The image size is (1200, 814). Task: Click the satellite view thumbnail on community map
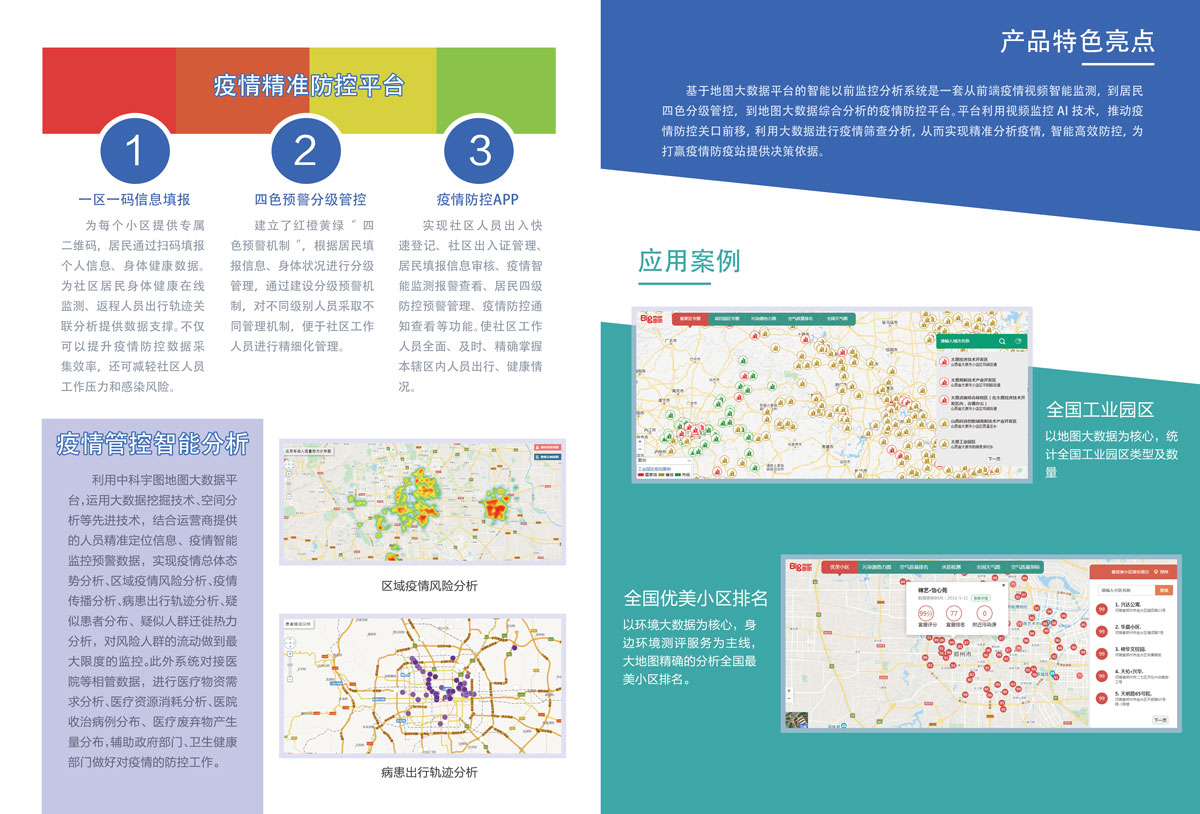tap(797, 719)
